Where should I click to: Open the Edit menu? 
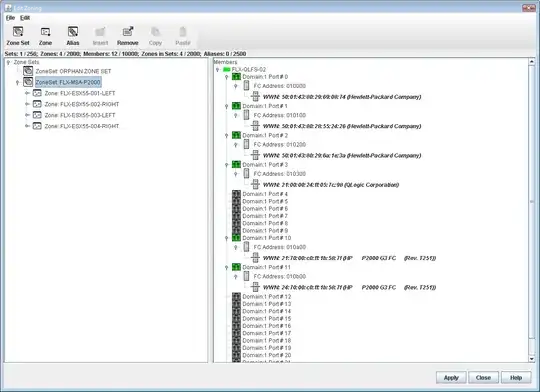click(x=25, y=18)
